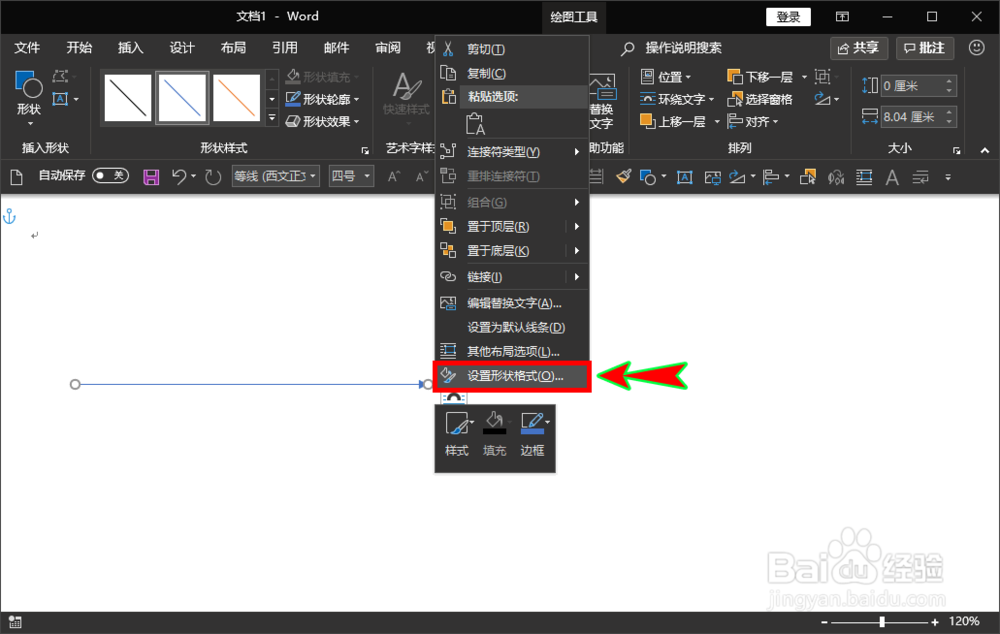Click the 复制 context menu item

pos(511,73)
